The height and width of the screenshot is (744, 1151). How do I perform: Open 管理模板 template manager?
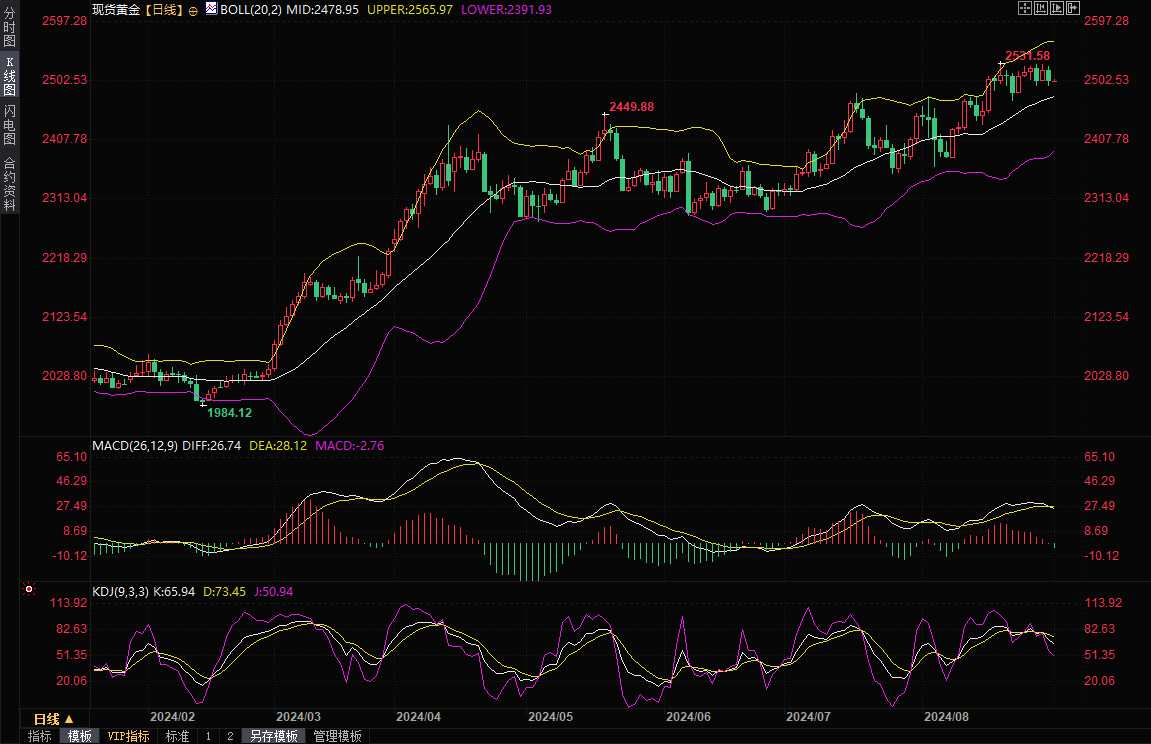[337, 736]
